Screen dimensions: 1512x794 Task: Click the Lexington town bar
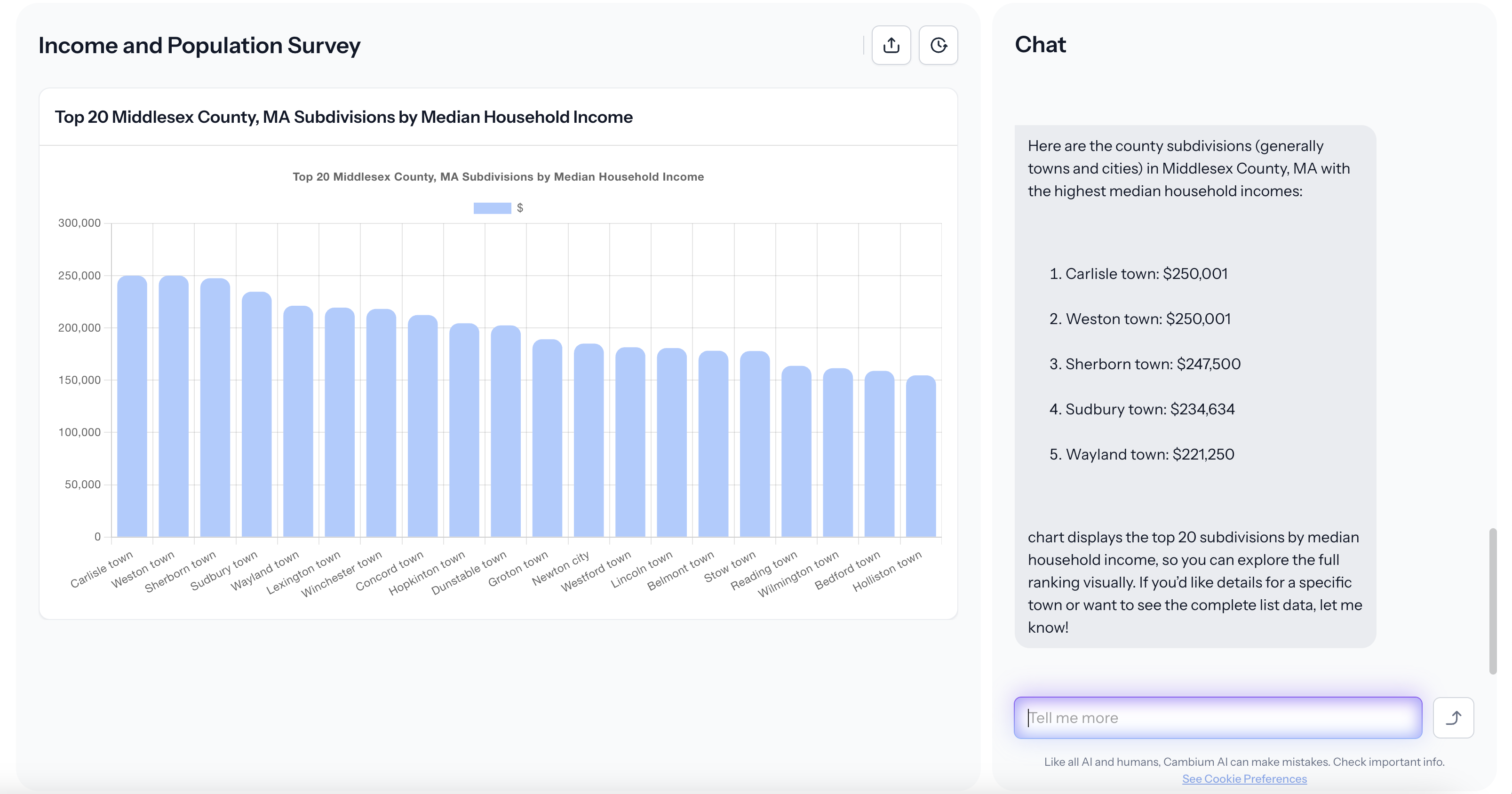pyautogui.click(x=340, y=422)
